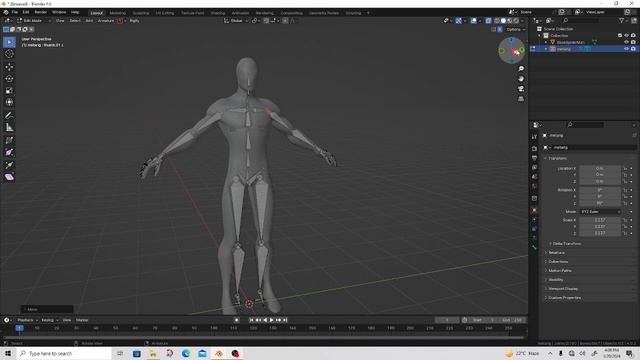Click the zoom viewport magnifier icon
This screenshot has width=640, height=360.
click(521, 69)
